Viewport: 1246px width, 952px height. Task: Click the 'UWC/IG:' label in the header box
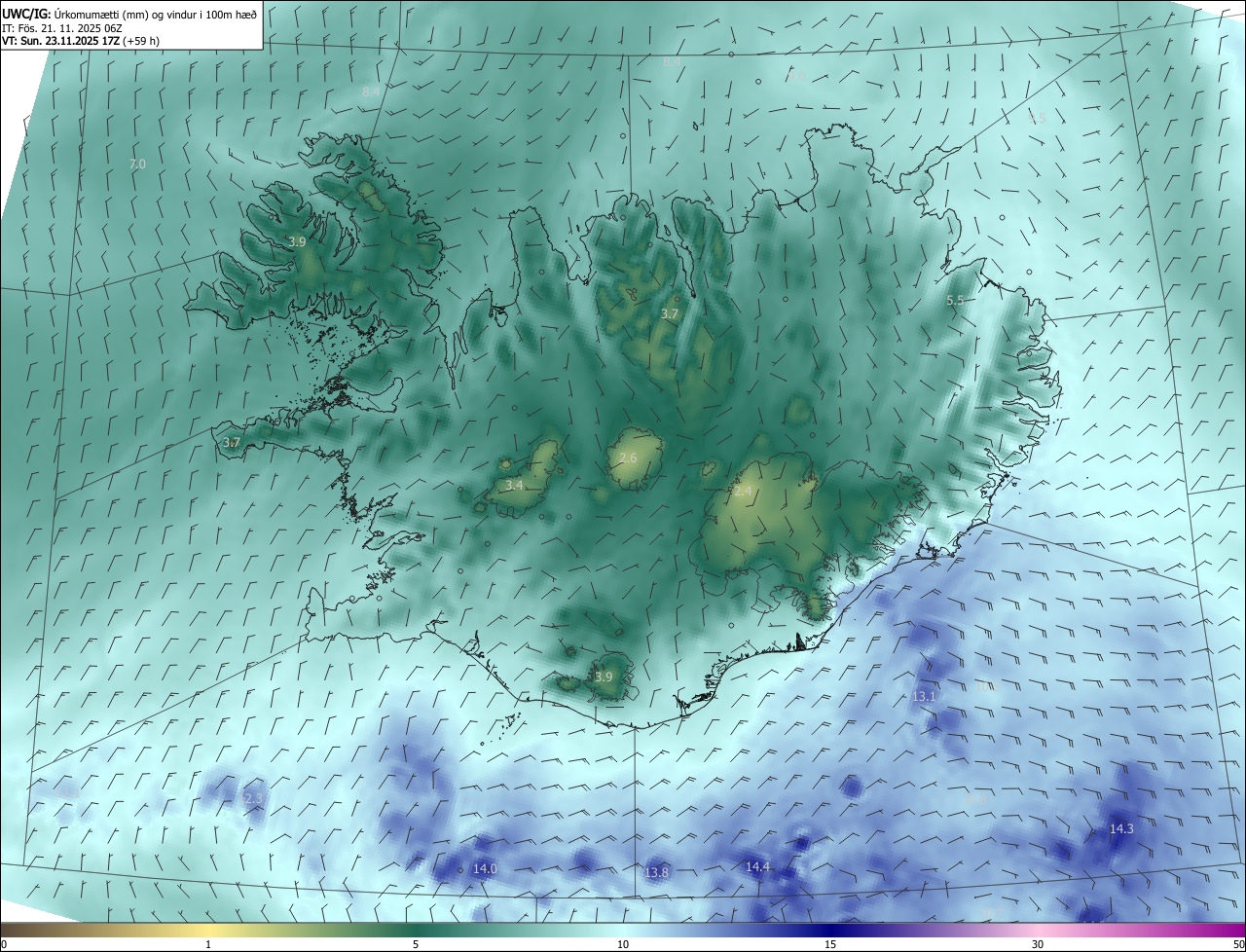(26, 14)
